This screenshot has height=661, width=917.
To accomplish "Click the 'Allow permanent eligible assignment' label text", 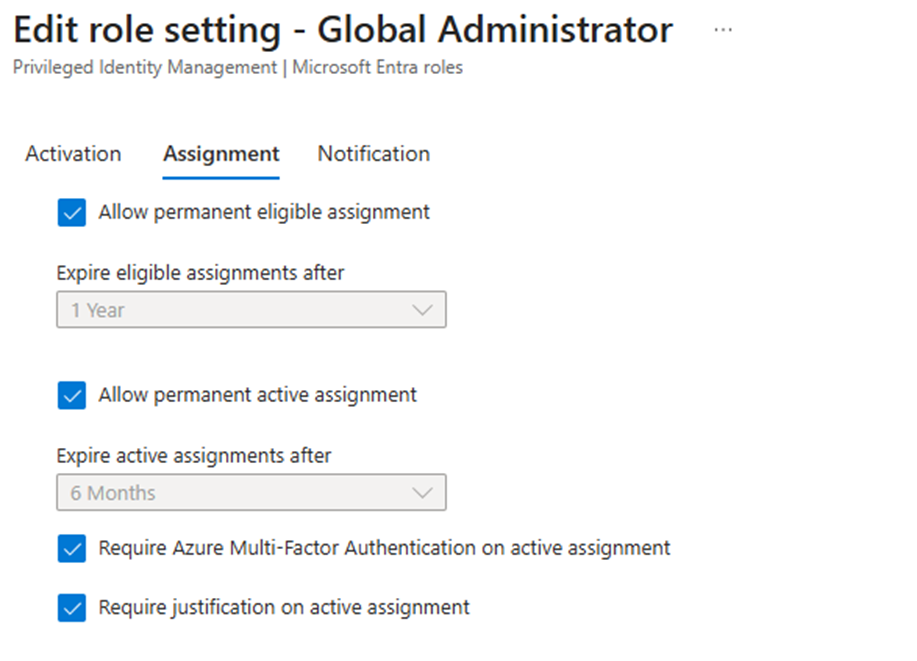I will tap(264, 212).
